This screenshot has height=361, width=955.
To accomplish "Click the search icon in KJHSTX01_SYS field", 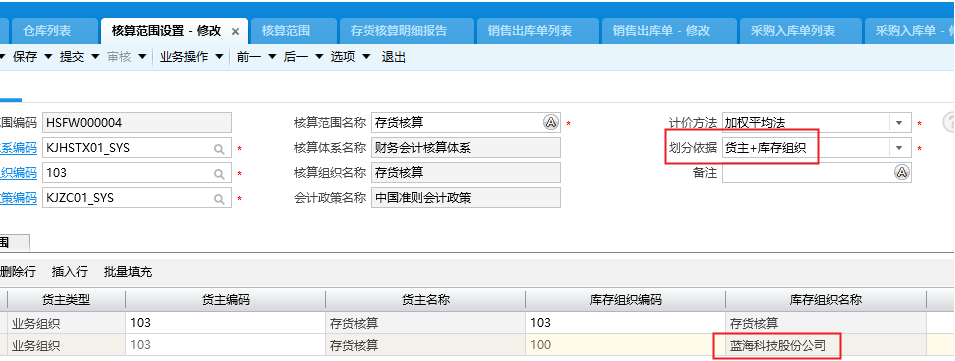I will (219, 149).
